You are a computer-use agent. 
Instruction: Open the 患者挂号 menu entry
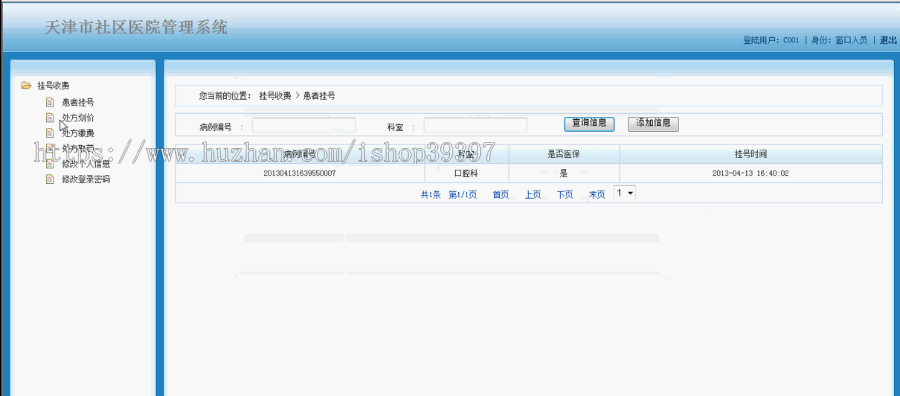point(78,103)
